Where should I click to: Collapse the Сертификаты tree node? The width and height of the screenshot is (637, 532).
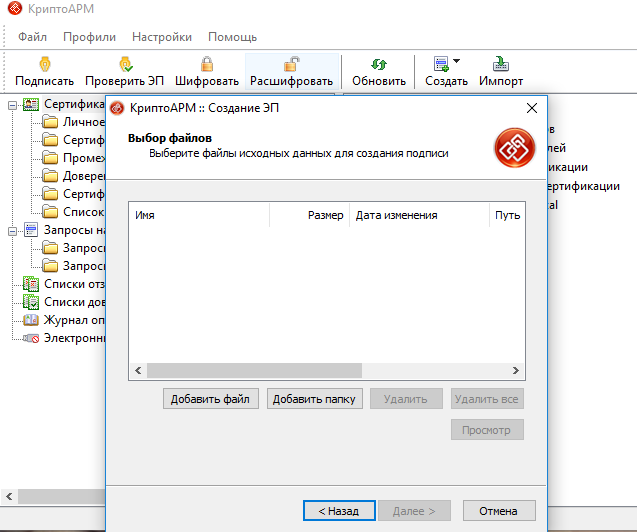12,104
